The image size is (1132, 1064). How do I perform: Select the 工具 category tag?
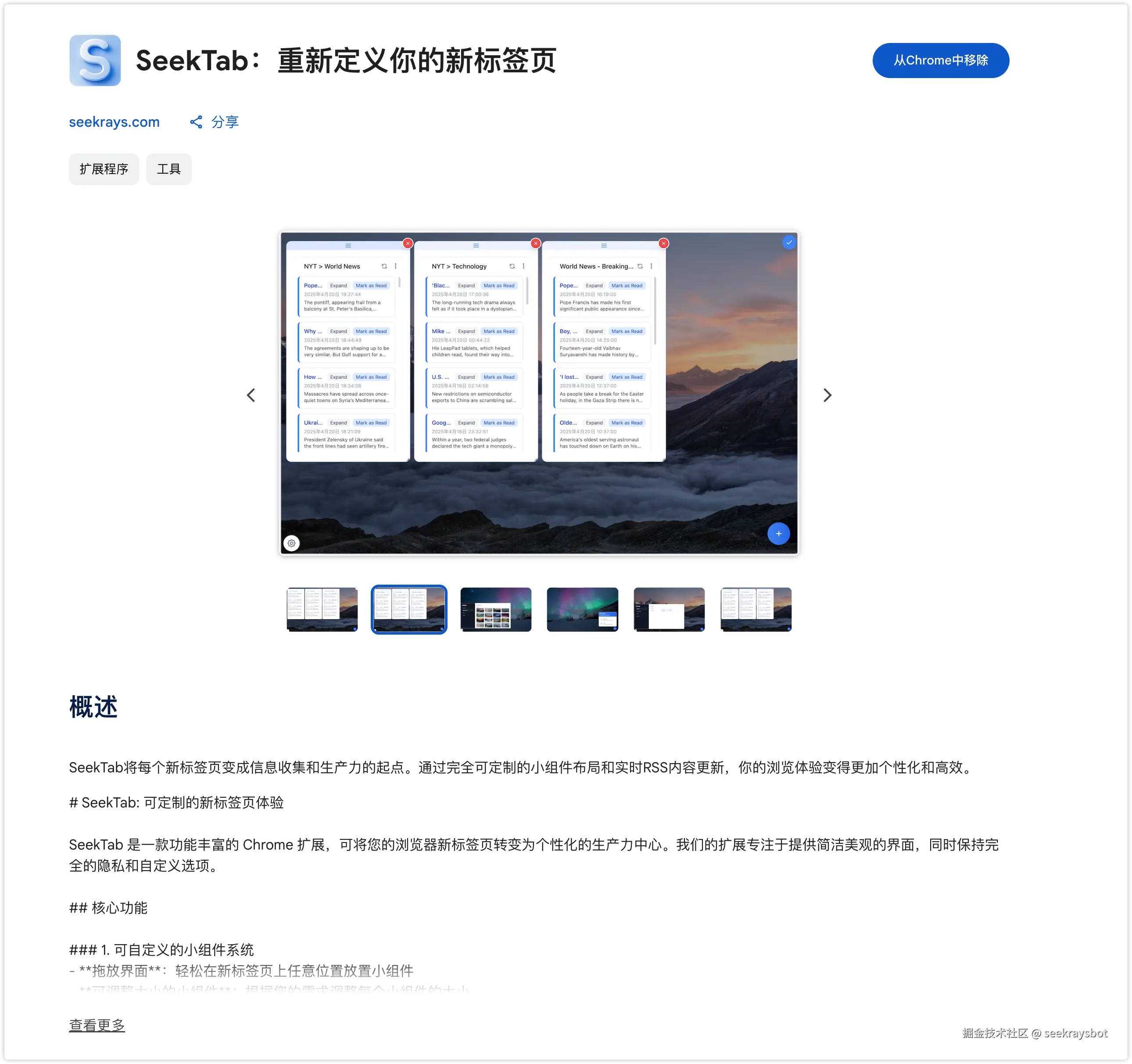tap(168, 169)
